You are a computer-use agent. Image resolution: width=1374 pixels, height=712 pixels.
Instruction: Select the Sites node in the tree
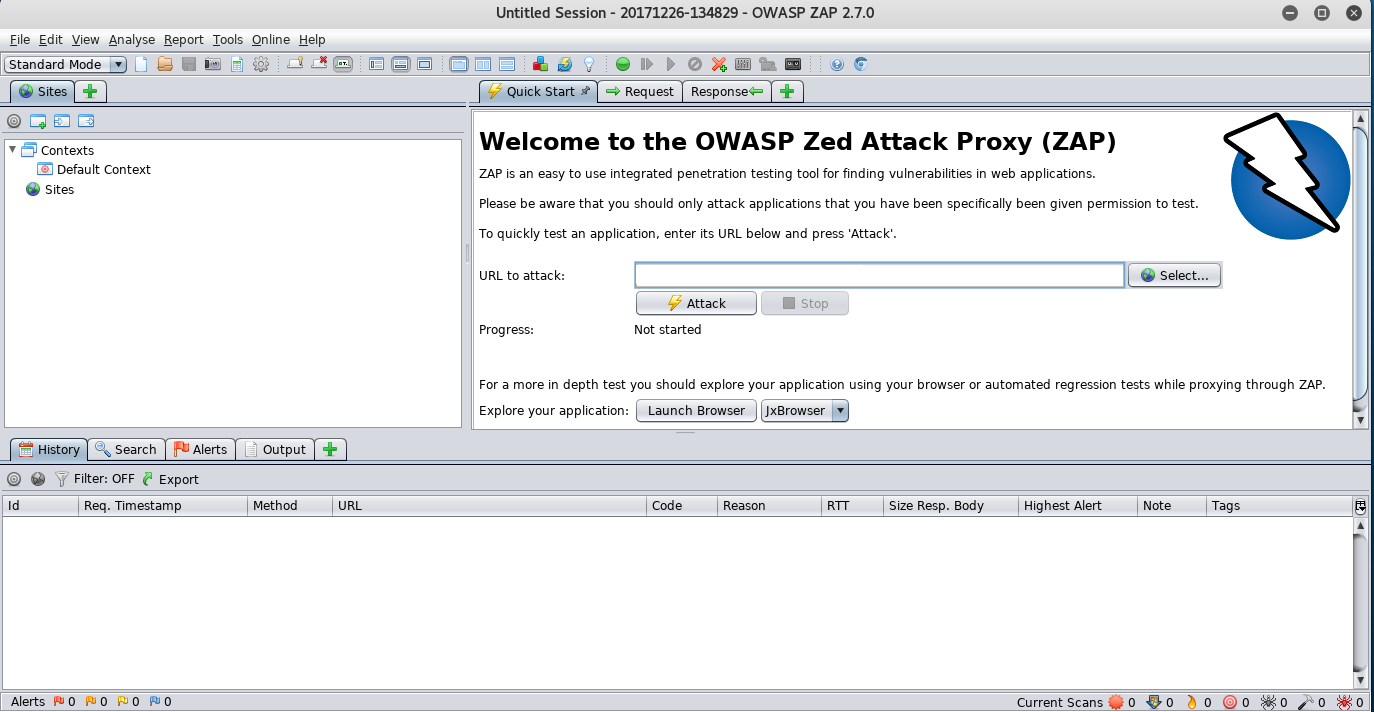(x=59, y=189)
